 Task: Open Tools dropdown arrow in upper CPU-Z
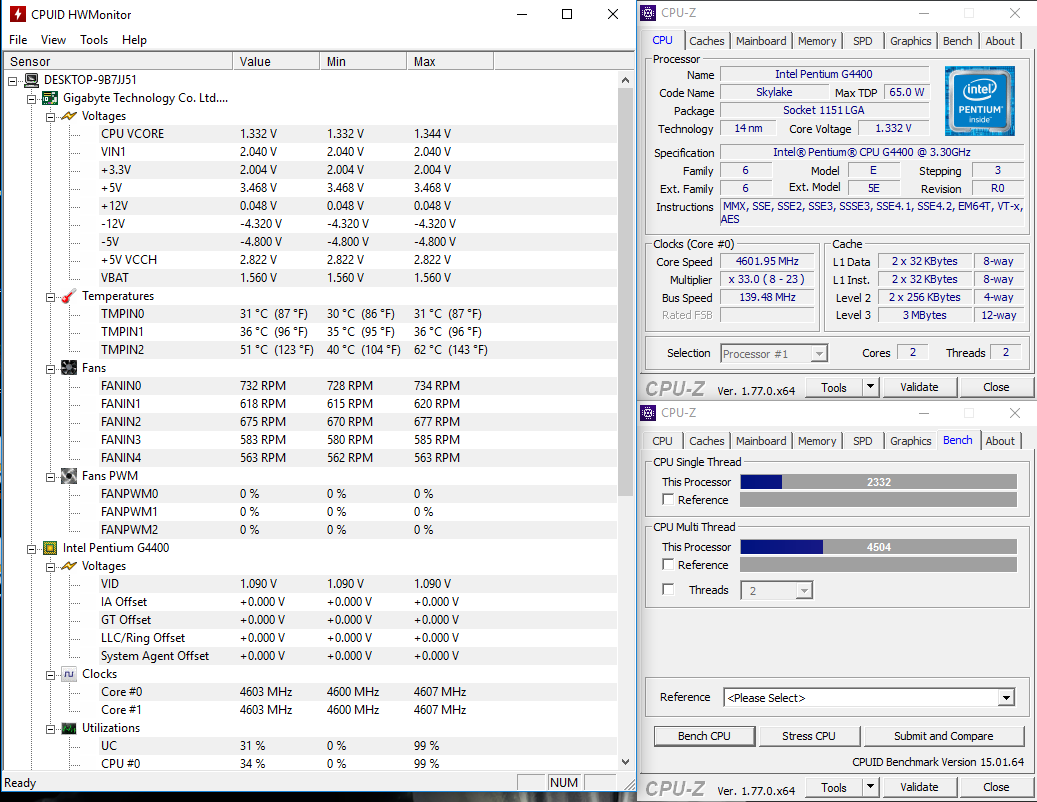coord(871,387)
